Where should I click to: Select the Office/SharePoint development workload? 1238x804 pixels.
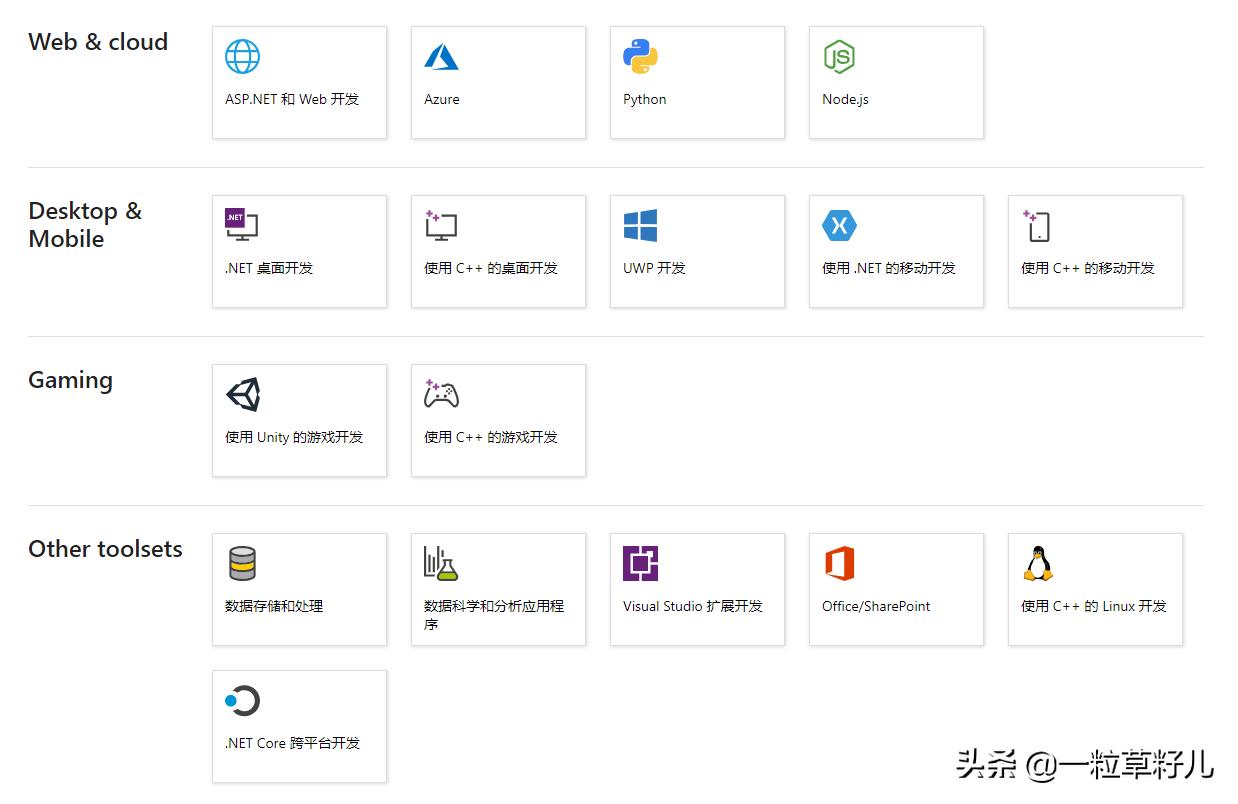coord(895,589)
